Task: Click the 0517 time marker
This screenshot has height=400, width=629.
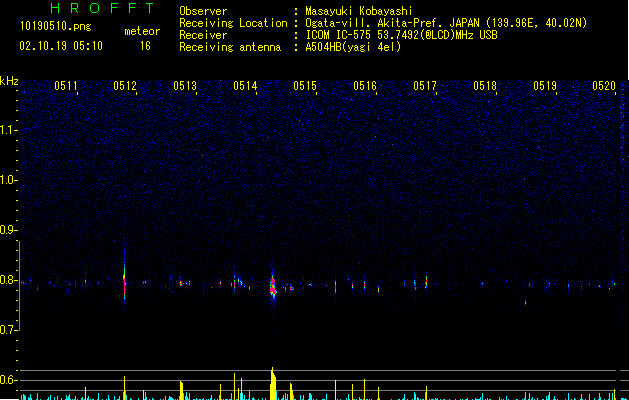Action: click(425, 86)
